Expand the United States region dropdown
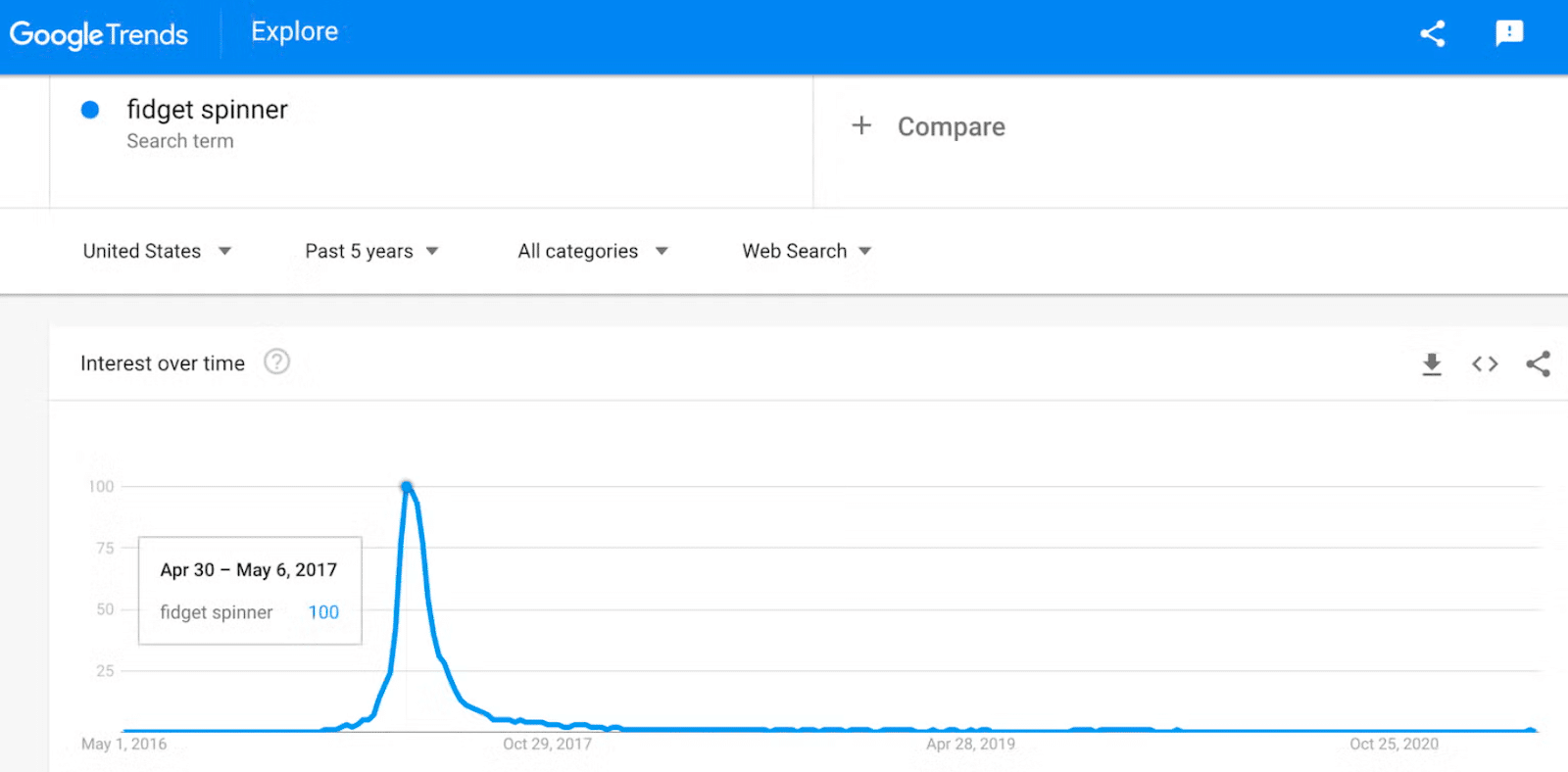Screen dimensions: 1568x772 pyautogui.click(x=157, y=251)
